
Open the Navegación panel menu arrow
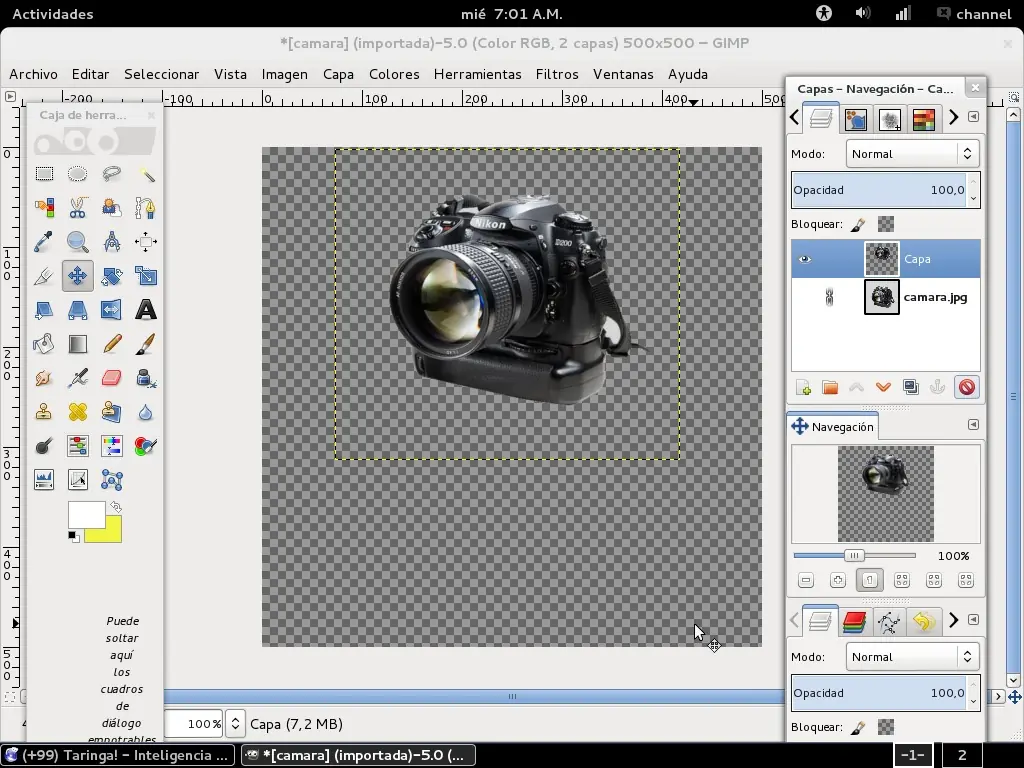tap(973, 425)
